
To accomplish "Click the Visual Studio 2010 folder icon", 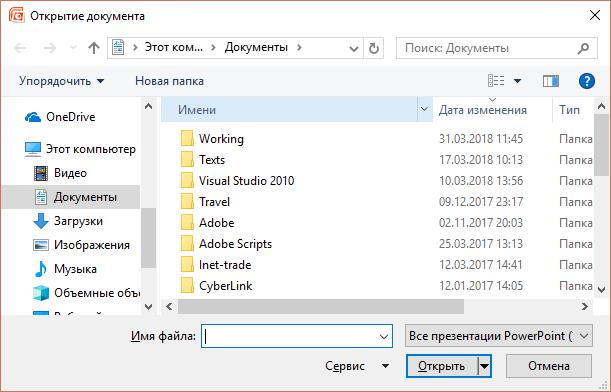I will coord(187,181).
